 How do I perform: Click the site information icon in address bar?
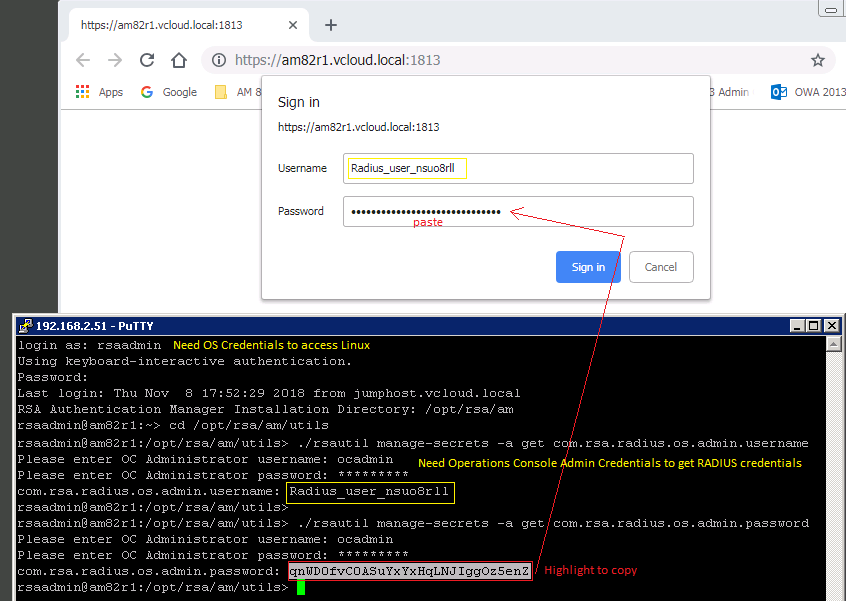click(x=219, y=60)
